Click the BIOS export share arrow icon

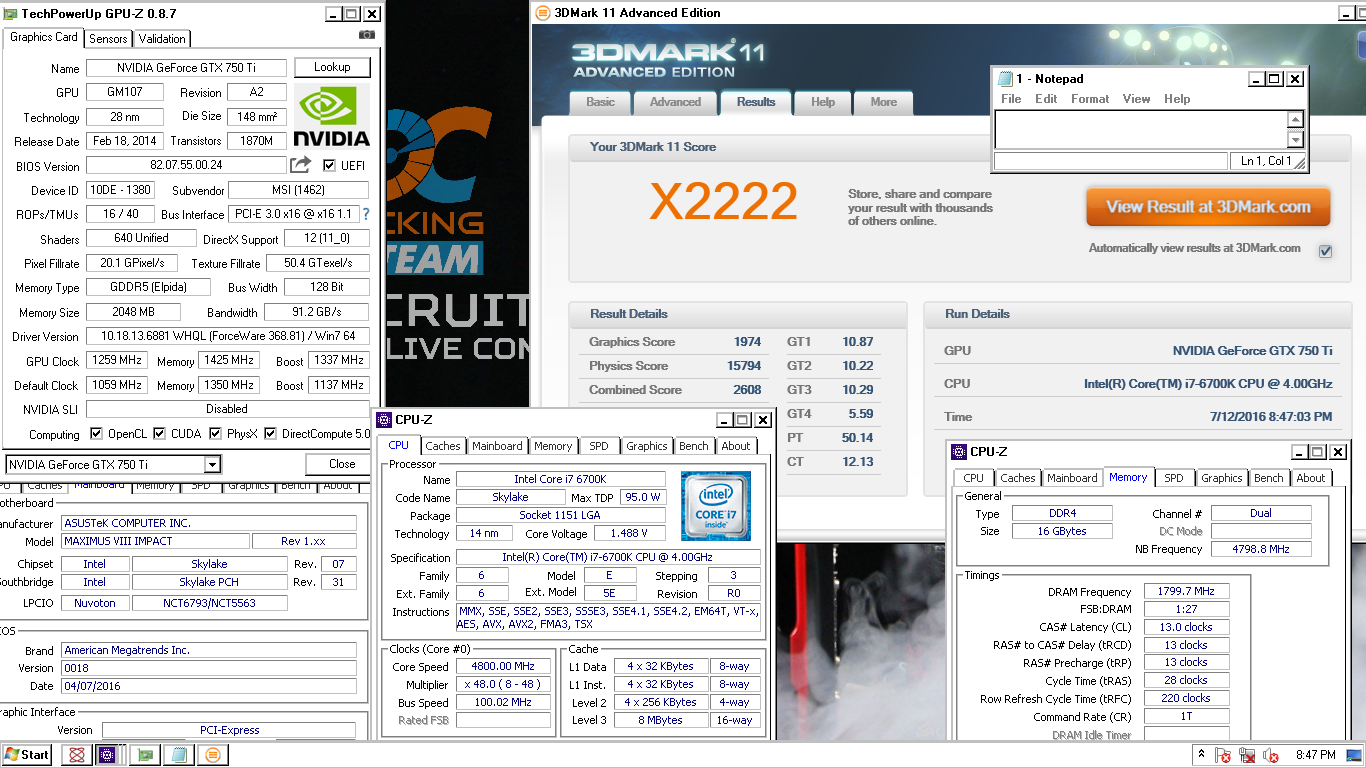pyautogui.click(x=301, y=165)
